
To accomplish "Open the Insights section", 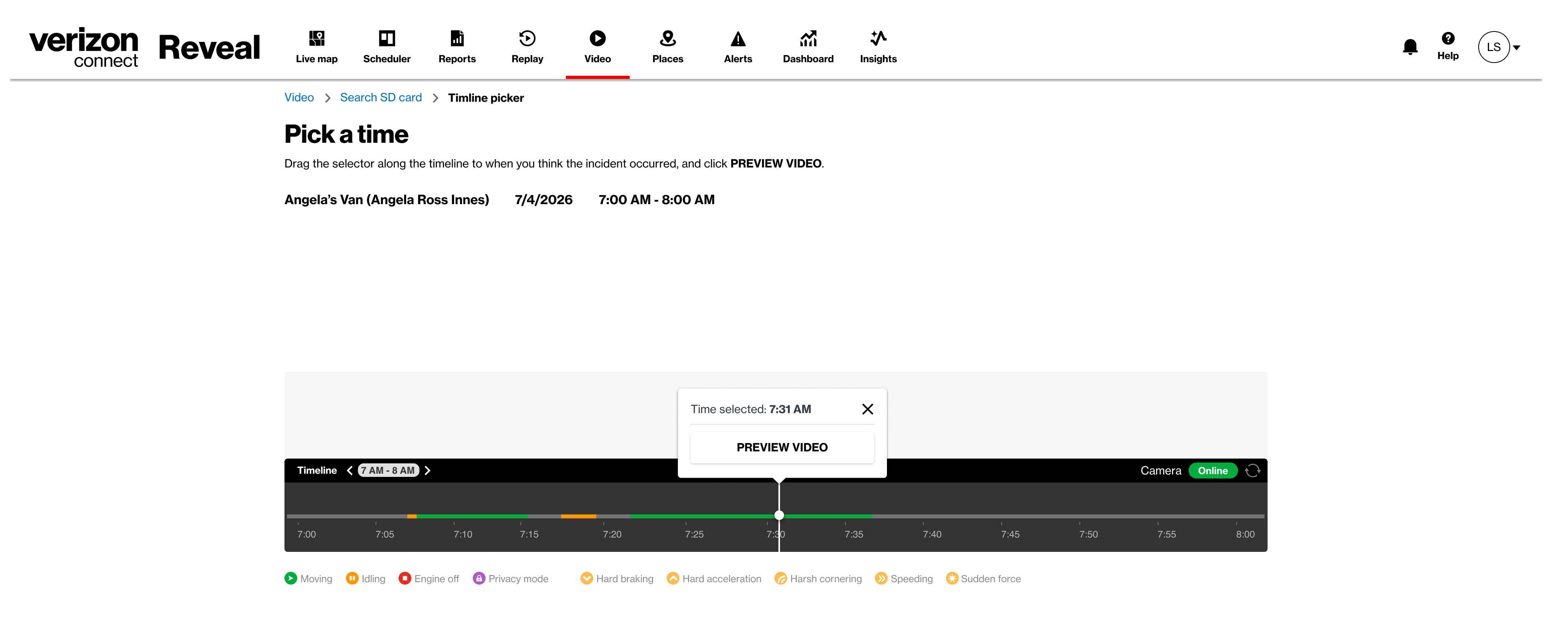I will coord(878,47).
